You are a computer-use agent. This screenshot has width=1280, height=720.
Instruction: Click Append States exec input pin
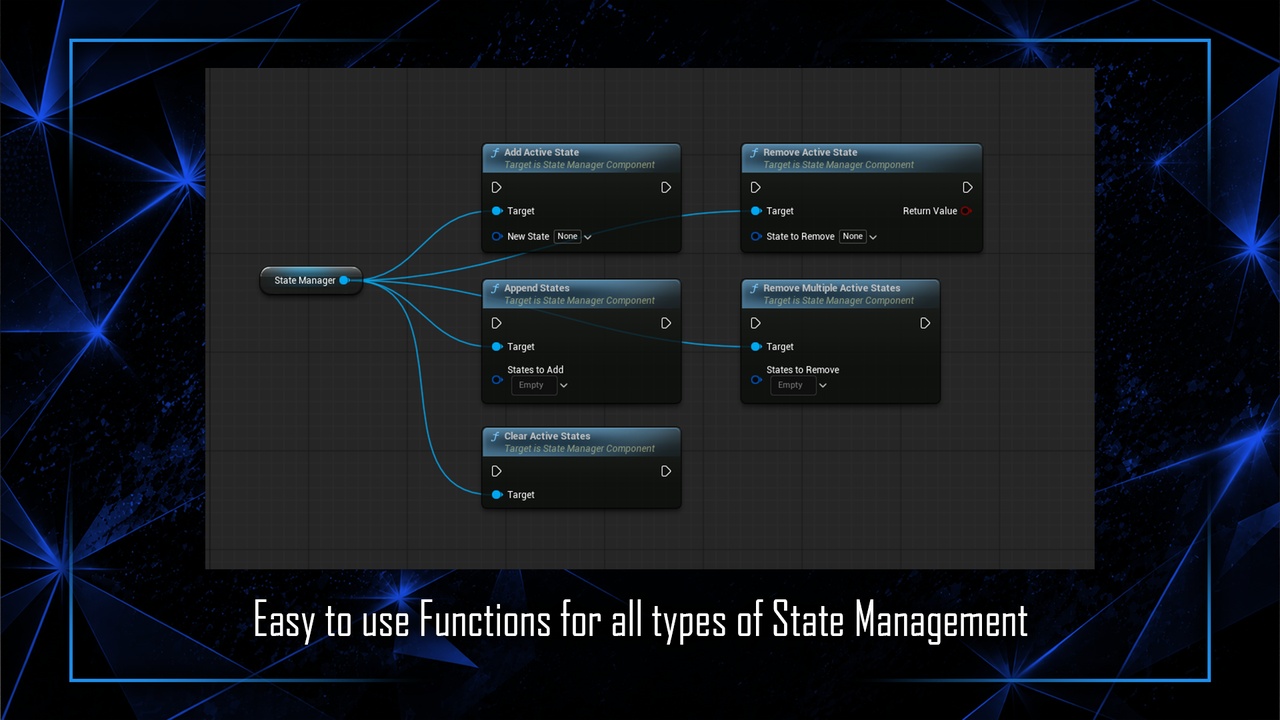(x=497, y=323)
